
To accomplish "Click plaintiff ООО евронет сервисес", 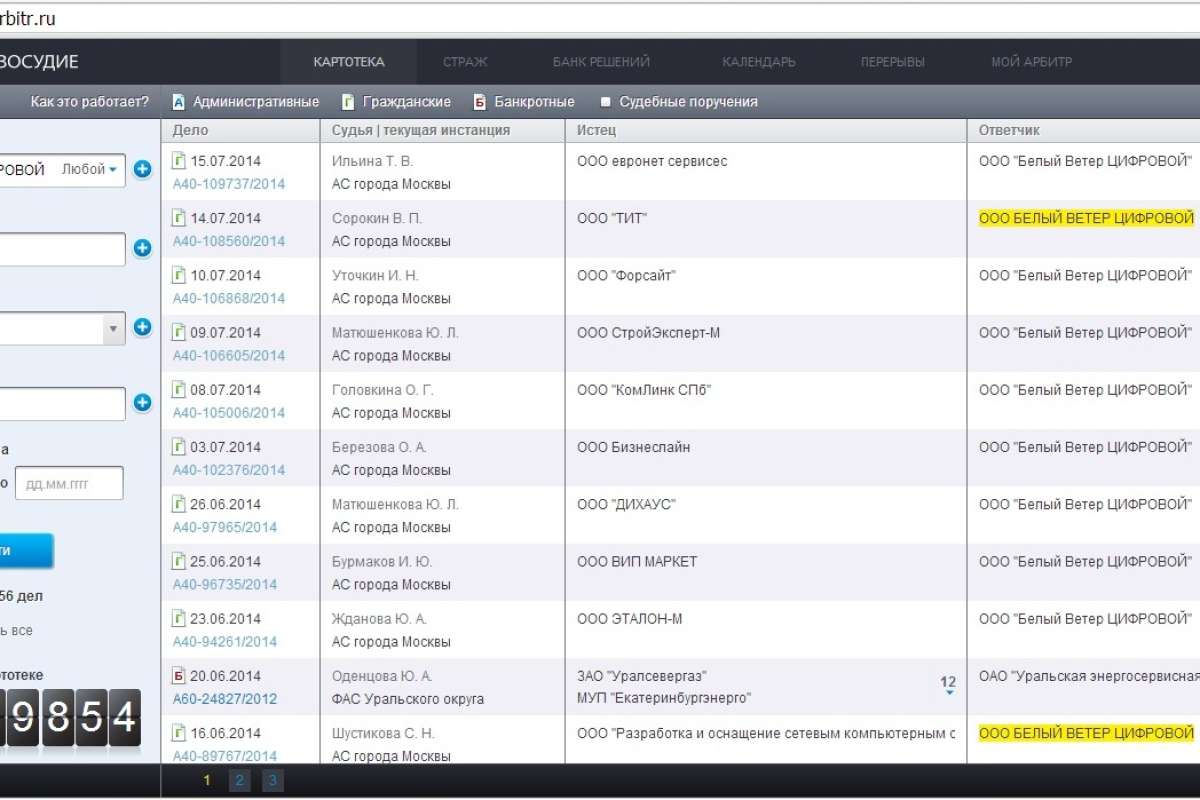I will [x=652, y=161].
